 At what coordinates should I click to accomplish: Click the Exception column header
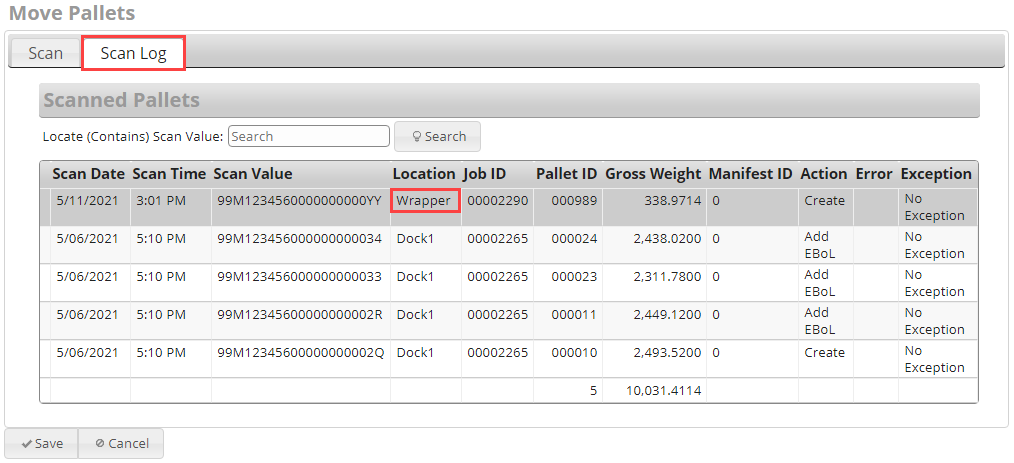(936, 174)
